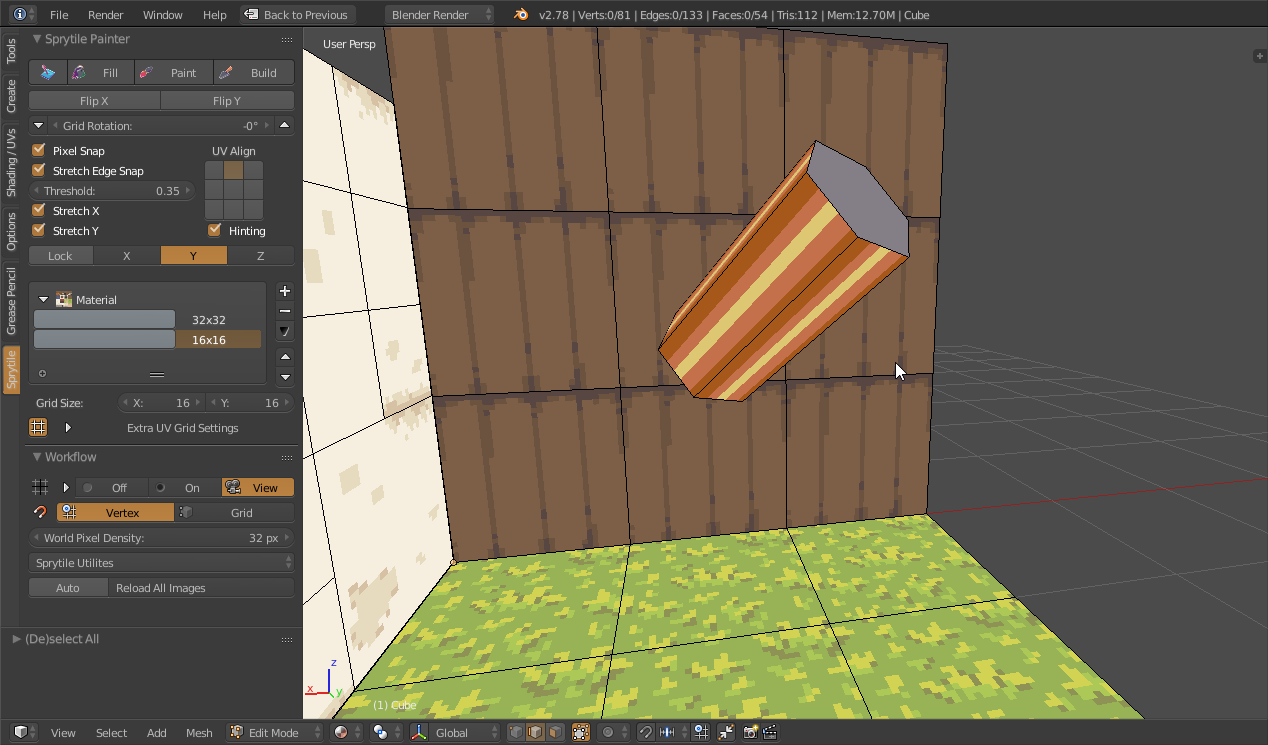Image resolution: width=1268 pixels, height=745 pixels.
Task: Click the OpenGL render image camera icon
Action: pos(750,733)
